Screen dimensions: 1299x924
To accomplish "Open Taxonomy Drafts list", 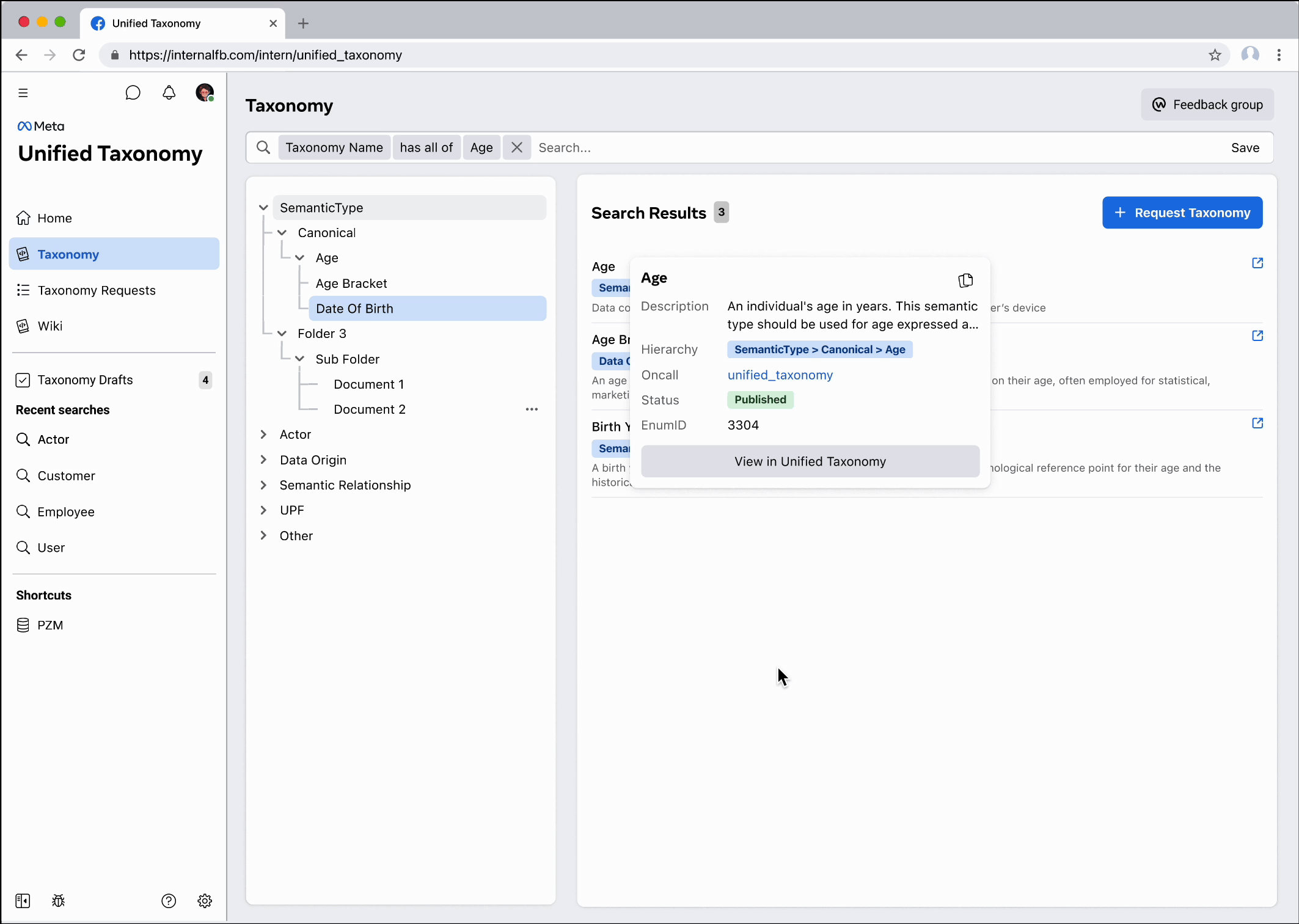I will [x=114, y=380].
